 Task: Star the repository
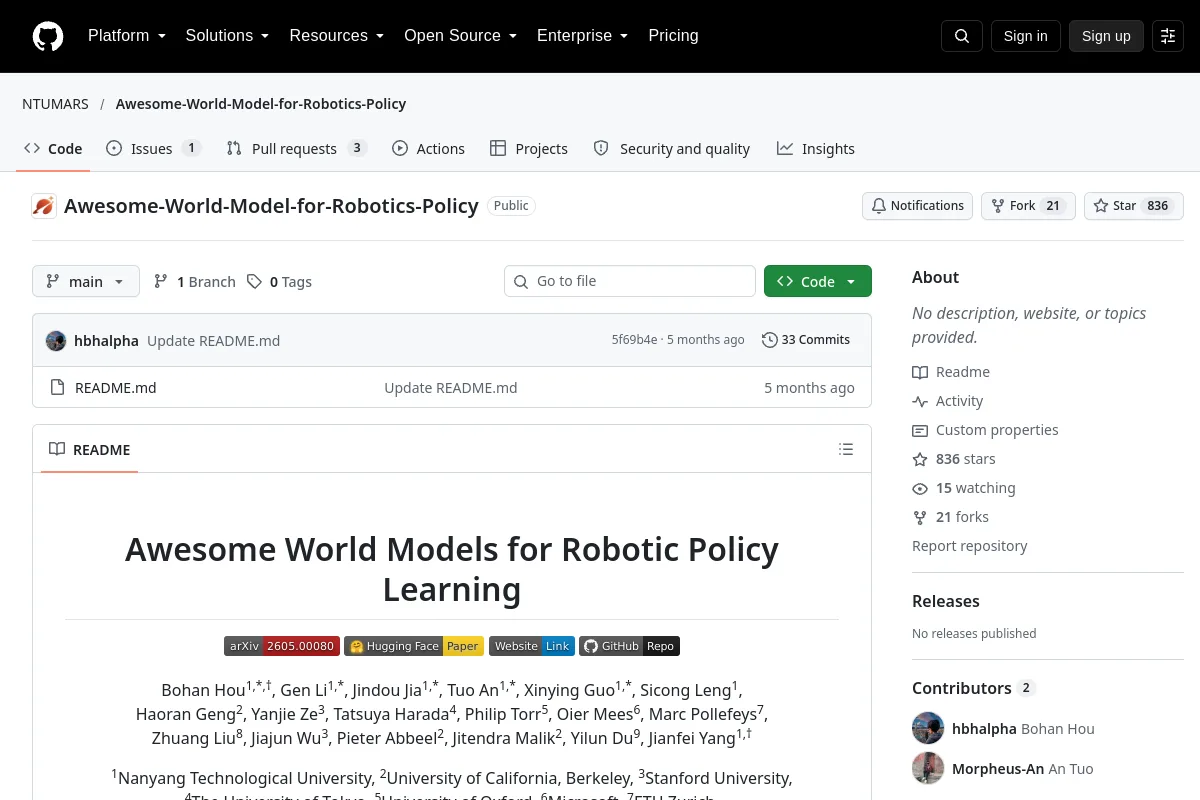click(1134, 206)
